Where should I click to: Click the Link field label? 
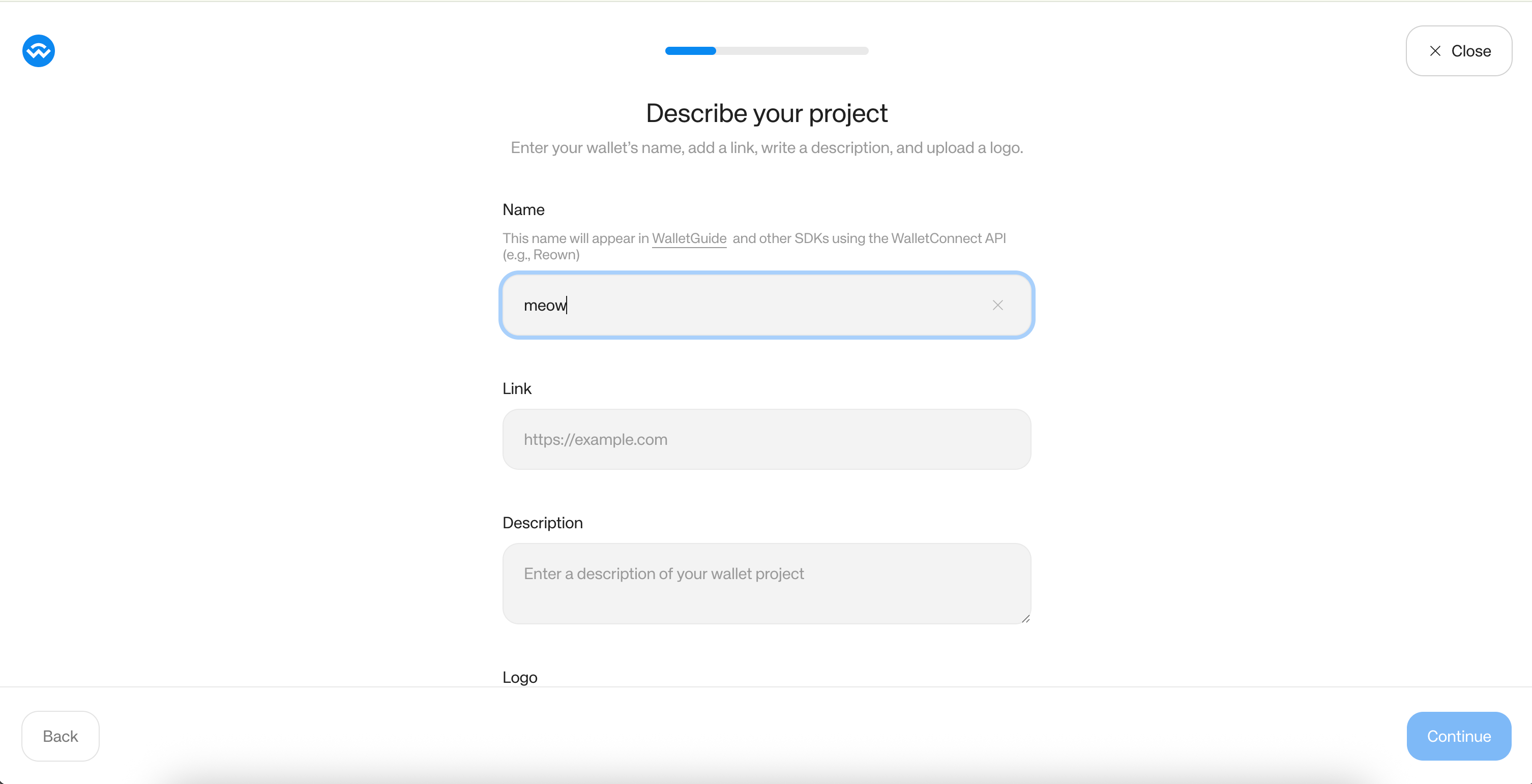click(517, 389)
